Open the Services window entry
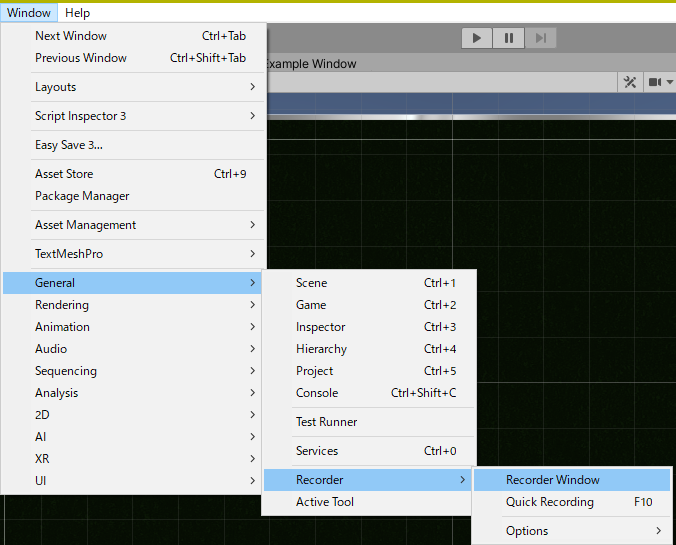This screenshot has height=545, width=676. [369, 451]
